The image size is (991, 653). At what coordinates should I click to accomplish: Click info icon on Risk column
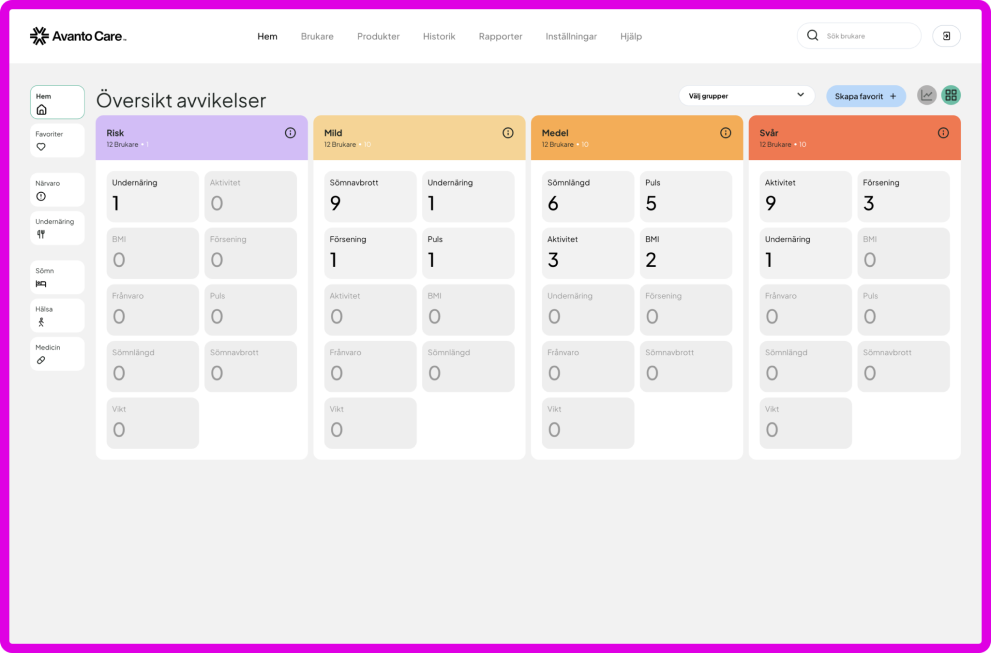tap(290, 133)
